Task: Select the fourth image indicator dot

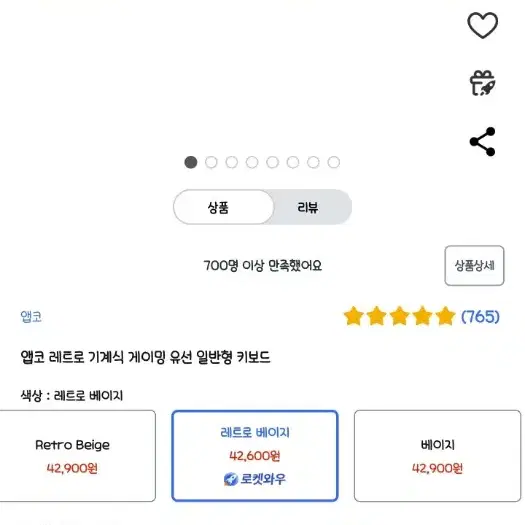Action: [x=252, y=162]
